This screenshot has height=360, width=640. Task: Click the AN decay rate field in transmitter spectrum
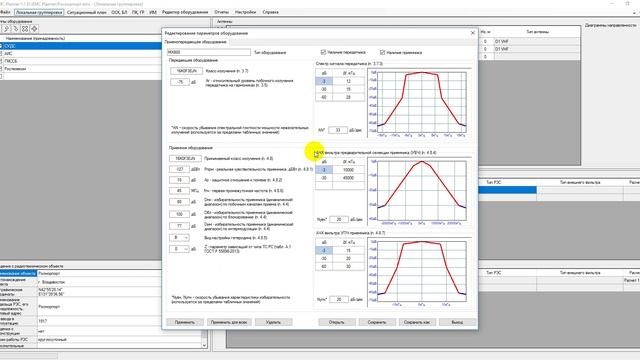(x=338, y=130)
